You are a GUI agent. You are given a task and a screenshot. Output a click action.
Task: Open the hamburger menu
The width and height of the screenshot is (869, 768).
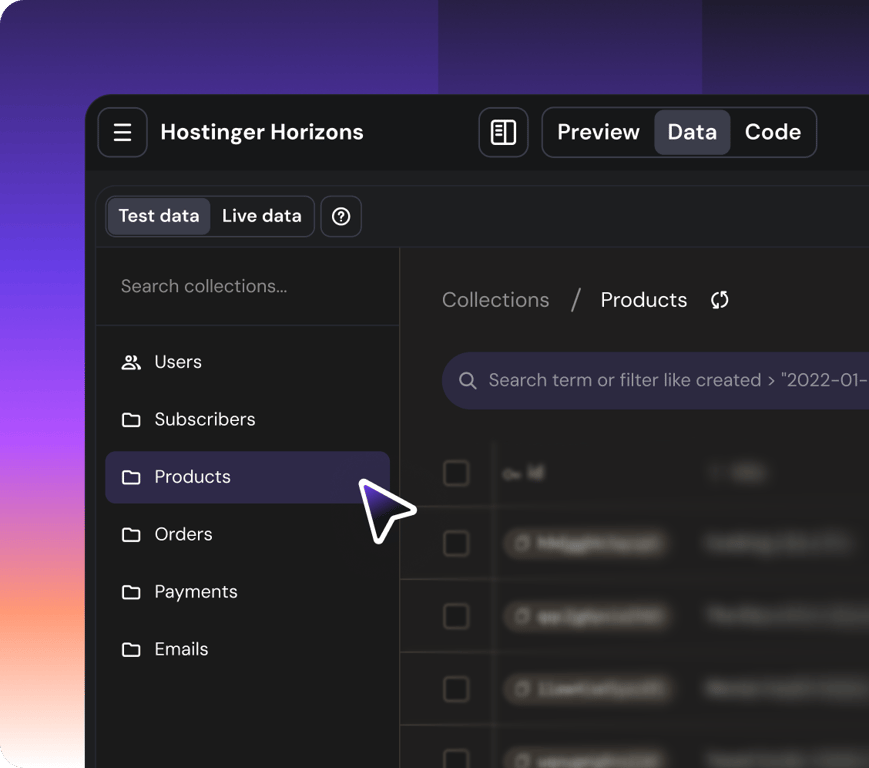(122, 132)
